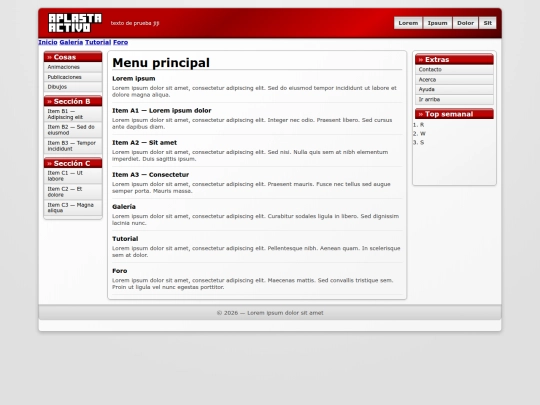540x405 pixels.
Task: Select Item B3 — Tempor incididunt
Action: [x=73, y=146]
